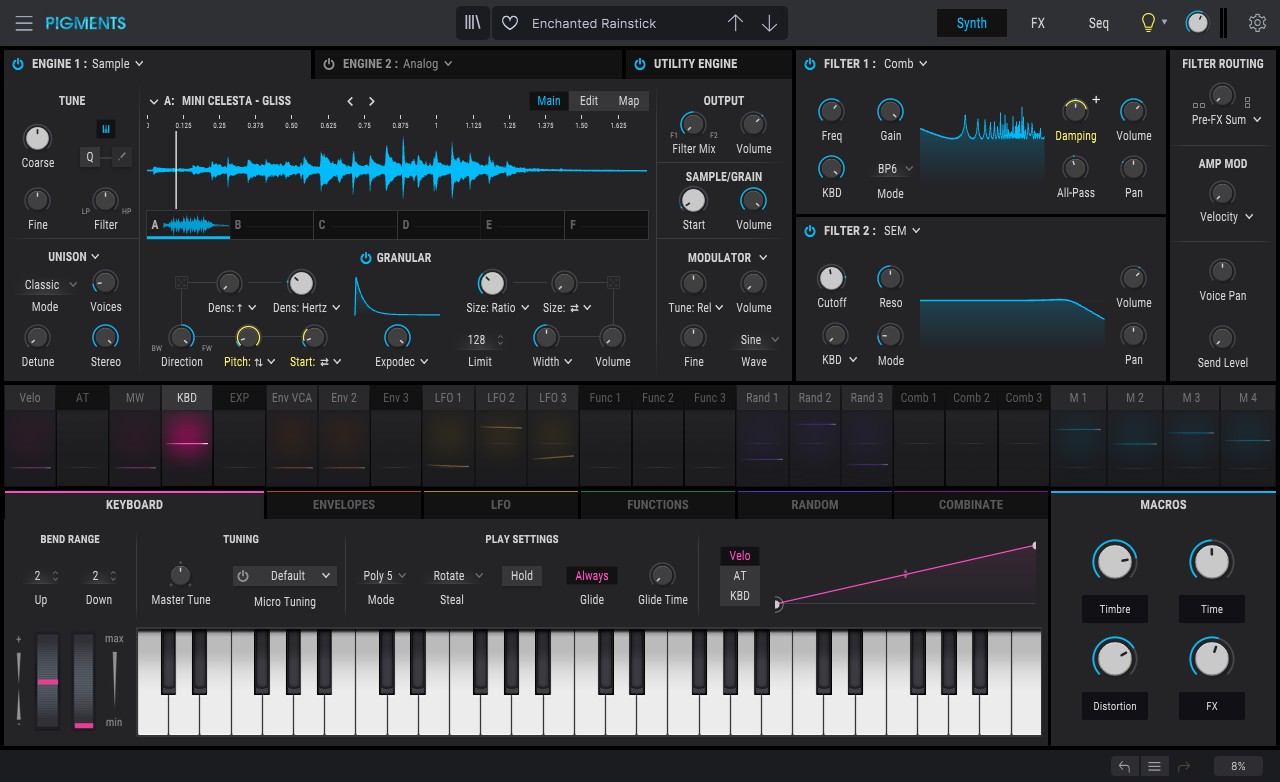This screenshot has width=1280, height=782.
Task: Switch to the FX tab
Action: pyautogui.click(x=1038, y=23)
